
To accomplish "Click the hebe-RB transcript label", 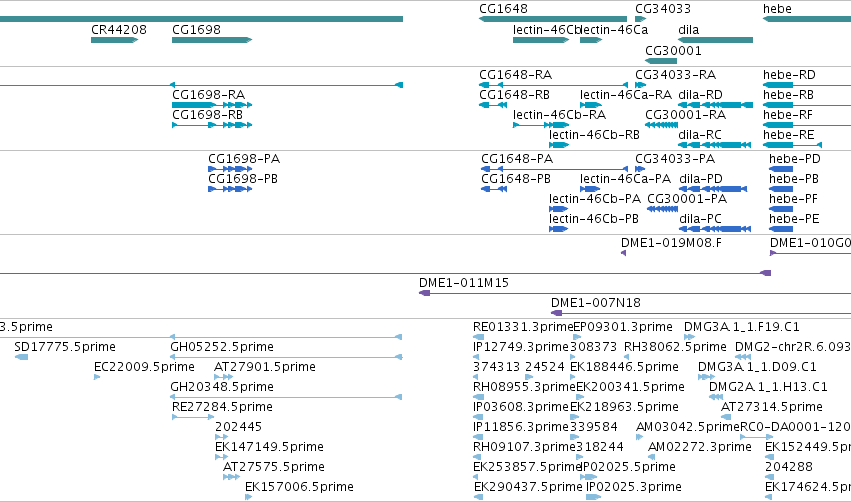I will [789, 95].
